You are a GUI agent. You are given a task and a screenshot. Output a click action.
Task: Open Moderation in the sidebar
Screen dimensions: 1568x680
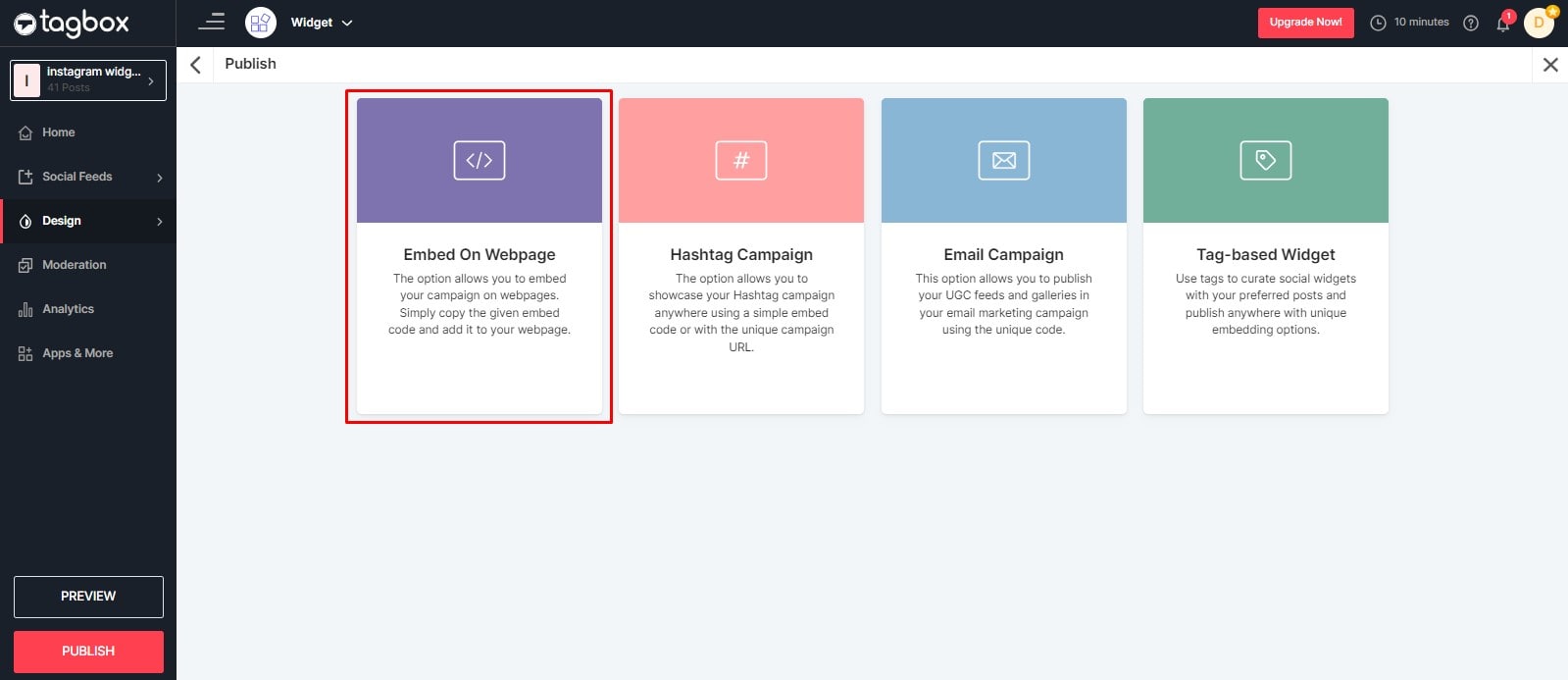click(74, 265)
